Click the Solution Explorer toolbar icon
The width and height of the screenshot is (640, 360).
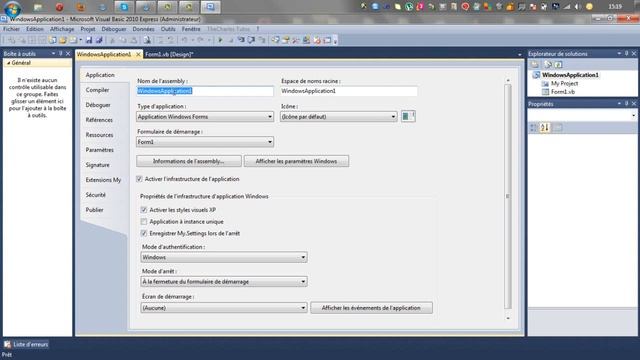(x=276, y=40)
